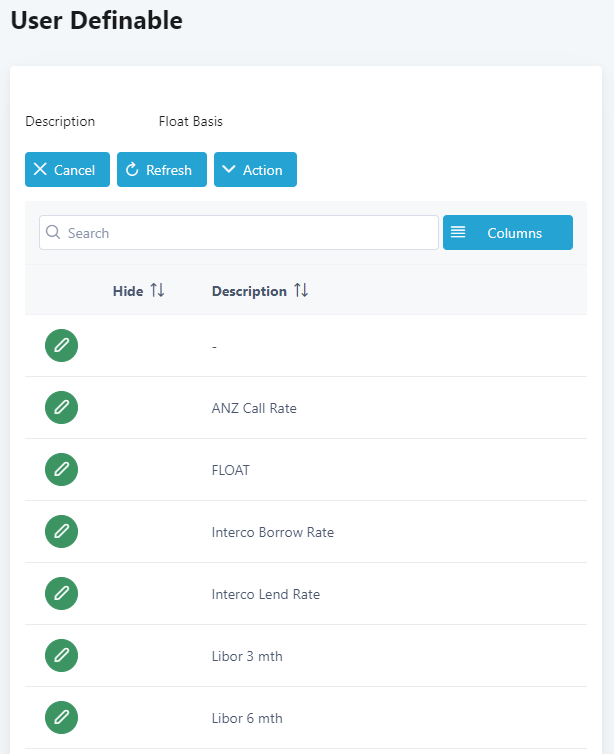Click the FLOAT description cell
The width and height of the screenshot is (614, 754).
click(231, 470)
